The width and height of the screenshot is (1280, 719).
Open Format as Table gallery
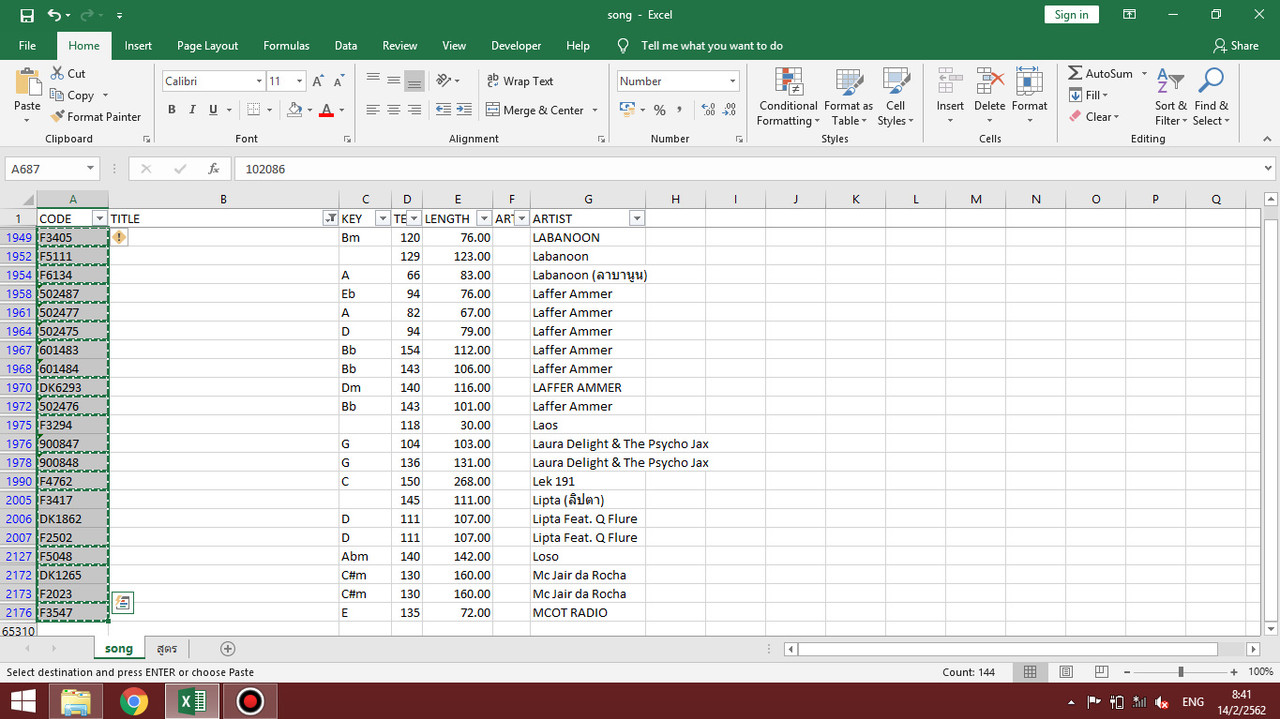pyautogui.click(x=849, y=97)
